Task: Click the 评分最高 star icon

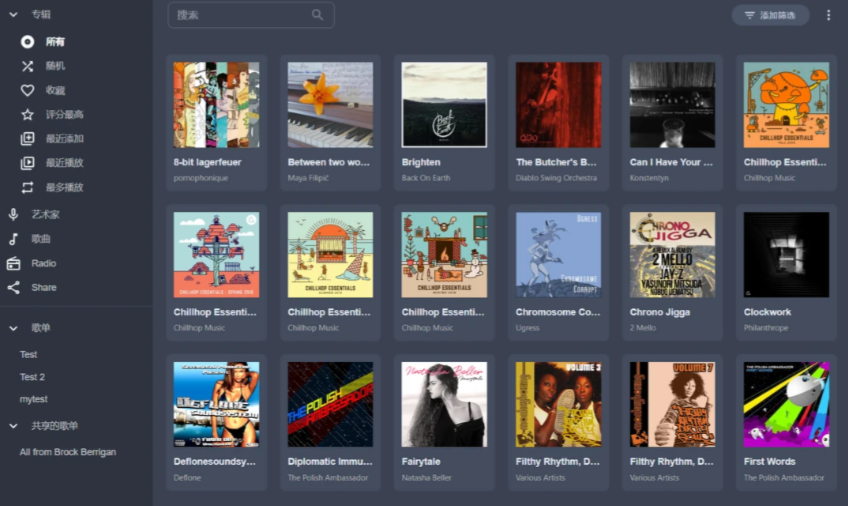Action: [27, 114]
